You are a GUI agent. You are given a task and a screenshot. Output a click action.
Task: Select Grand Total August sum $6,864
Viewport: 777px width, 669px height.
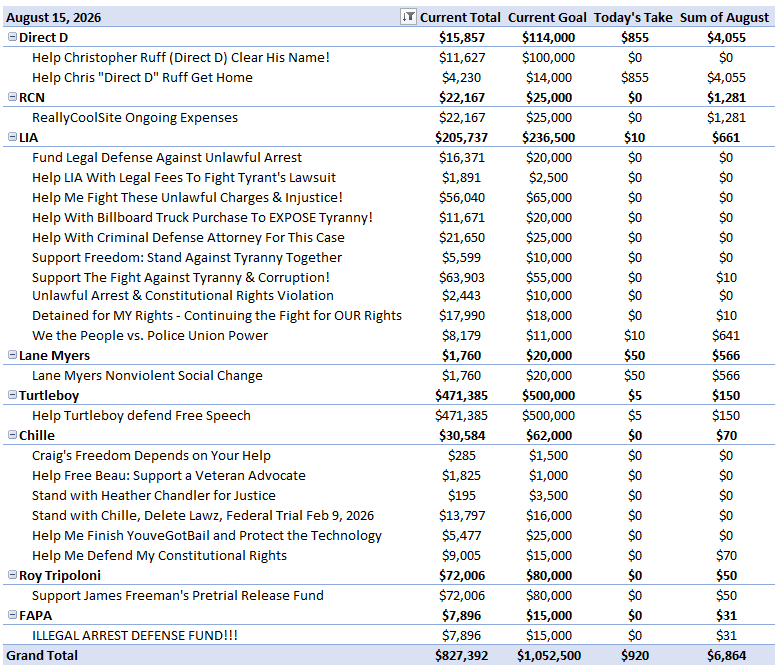pos(726,656)
